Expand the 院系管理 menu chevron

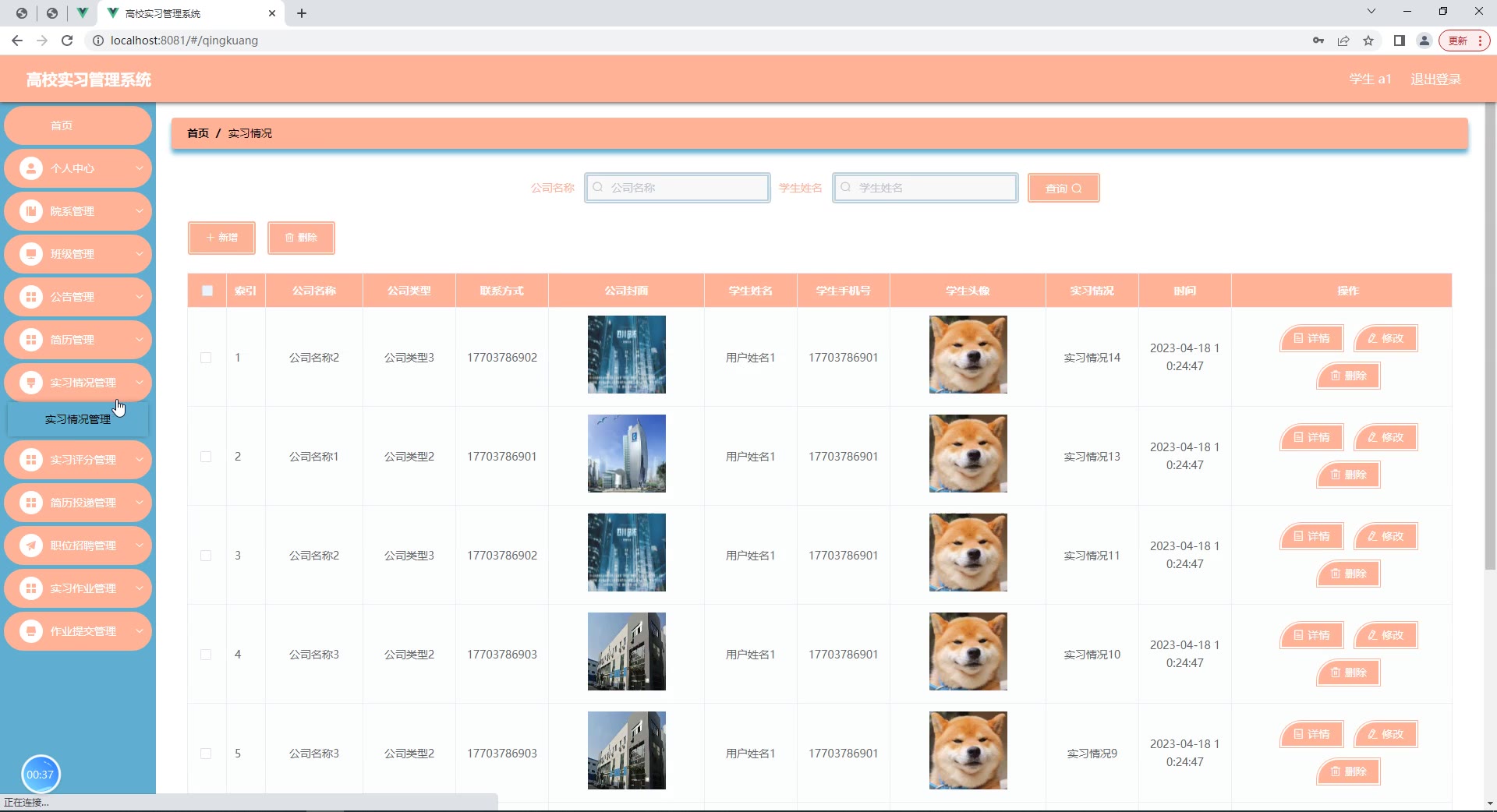[140, 211]
